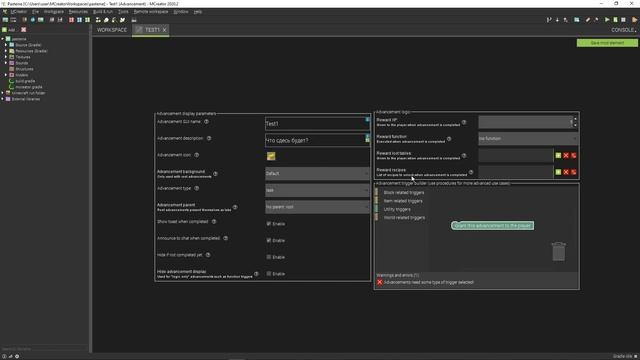Click the first workspace icon in left toolbar
The width and height of the screenshot is (640, 360).
coord(5,20)
